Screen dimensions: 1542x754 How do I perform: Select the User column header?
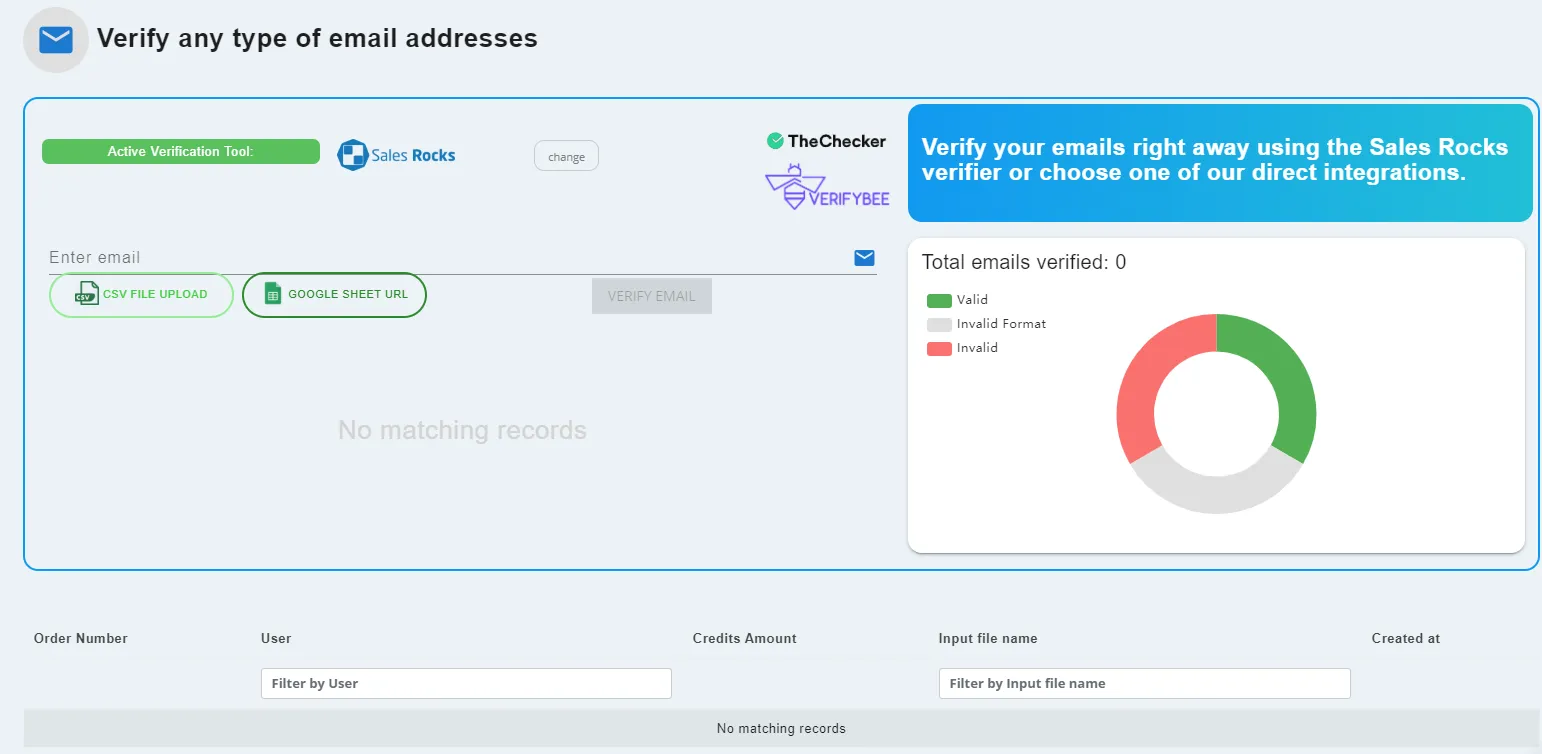(x=275, y=638)
